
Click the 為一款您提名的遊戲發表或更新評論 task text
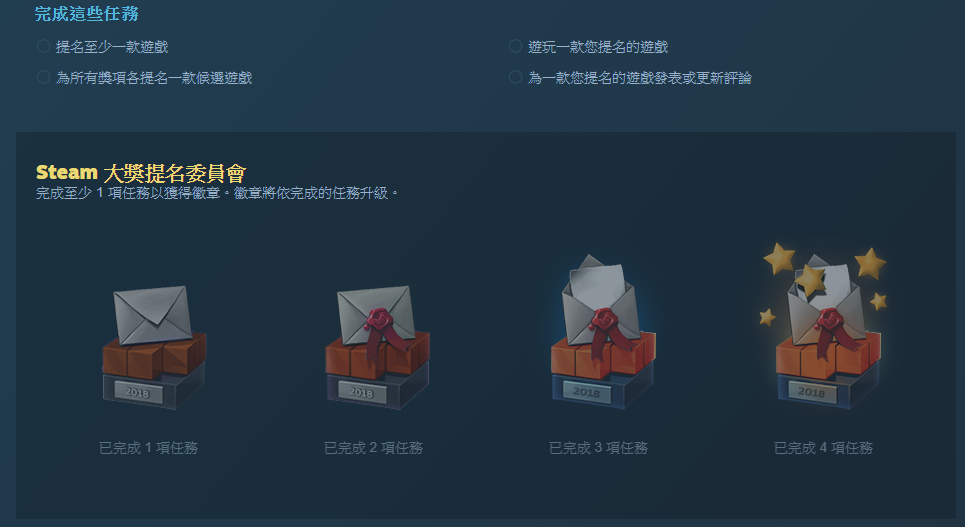coord(640,78)
